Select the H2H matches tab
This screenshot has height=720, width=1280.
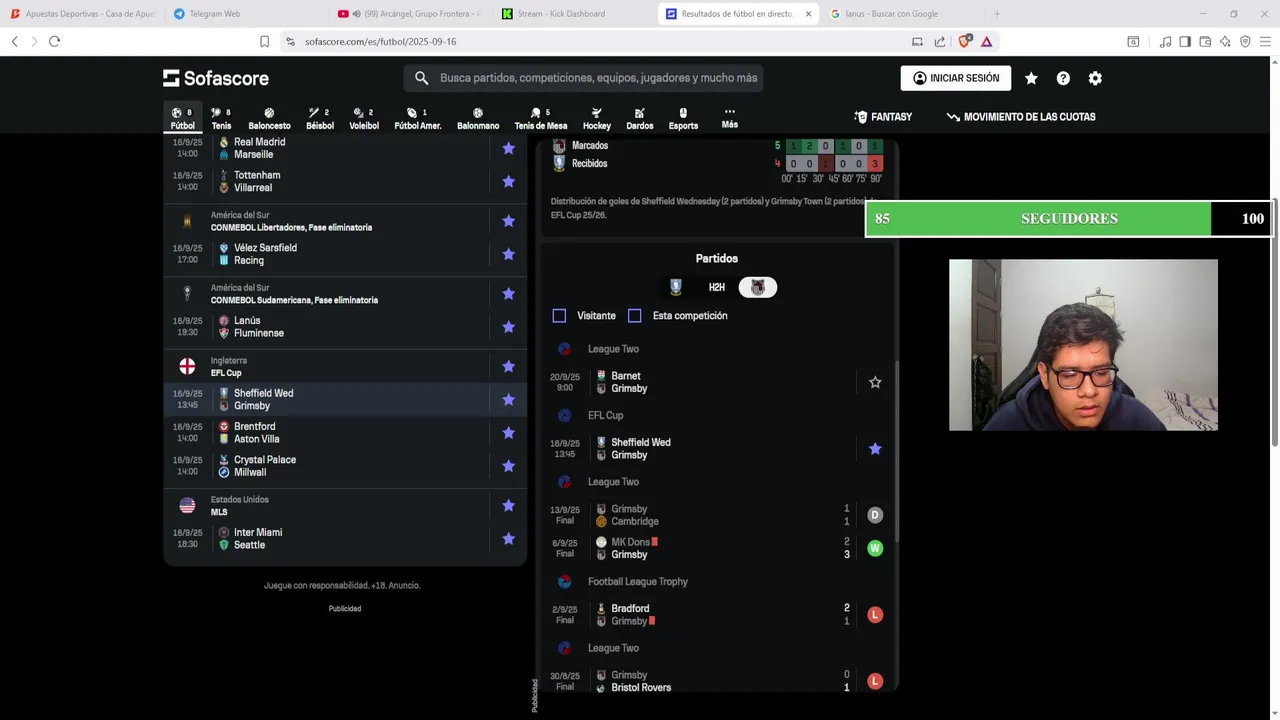click(x=717, y=288)
